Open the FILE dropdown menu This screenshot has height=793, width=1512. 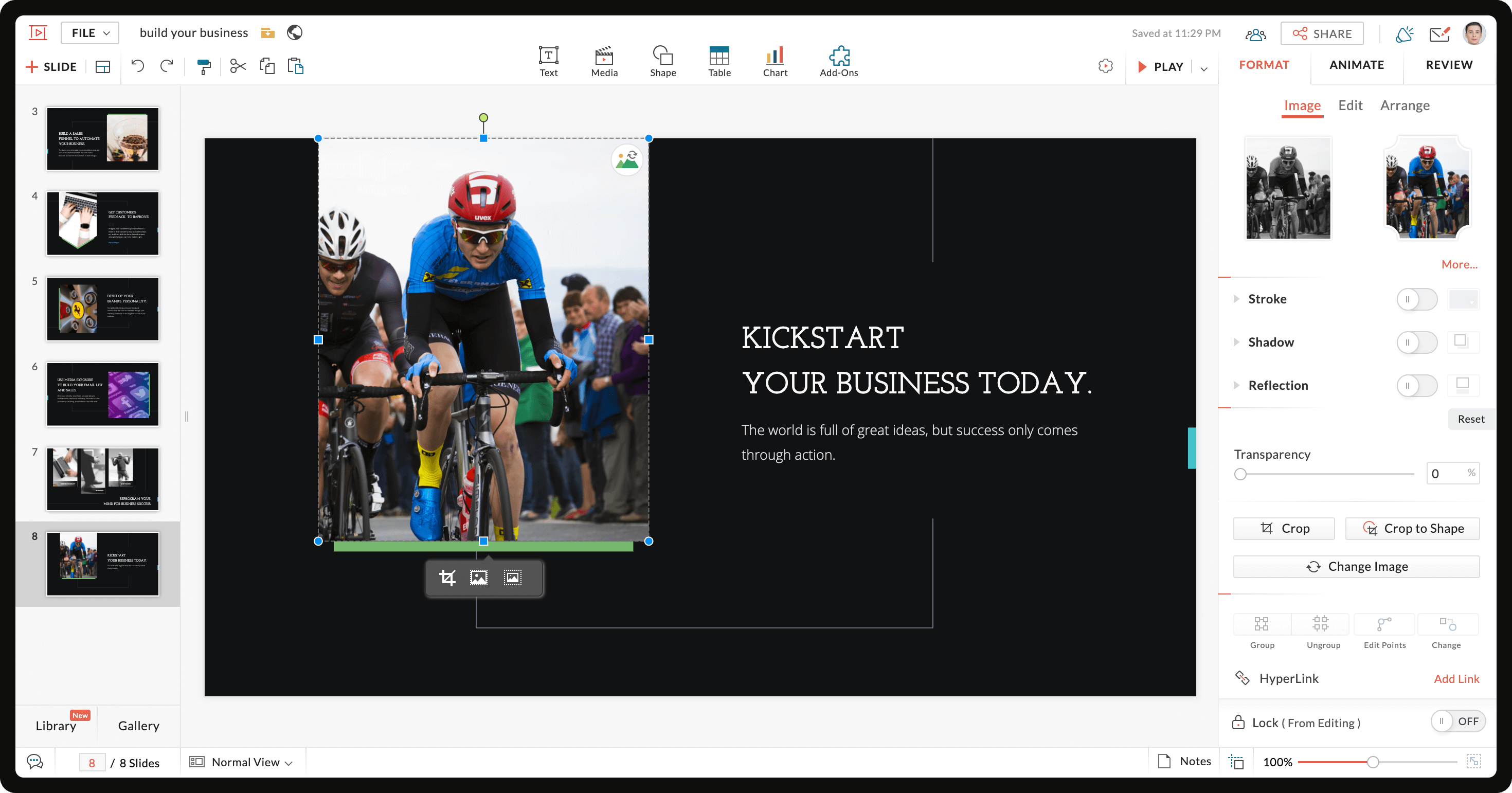pyautogui.click(x=90, y=33)
